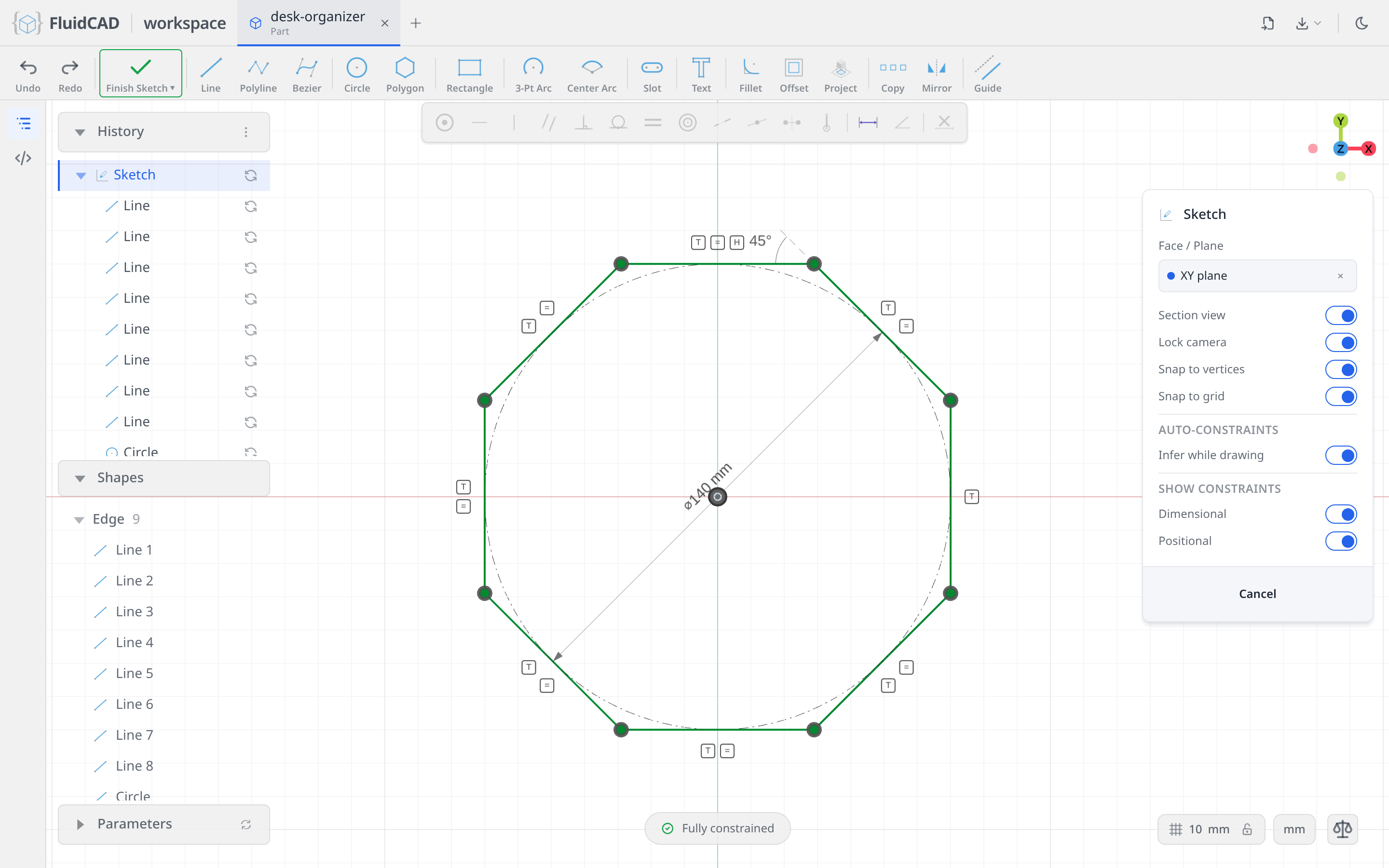Screen dimensions: 1389x868
Task: Click the mm units button
Action: click(x=1294, y=829)
